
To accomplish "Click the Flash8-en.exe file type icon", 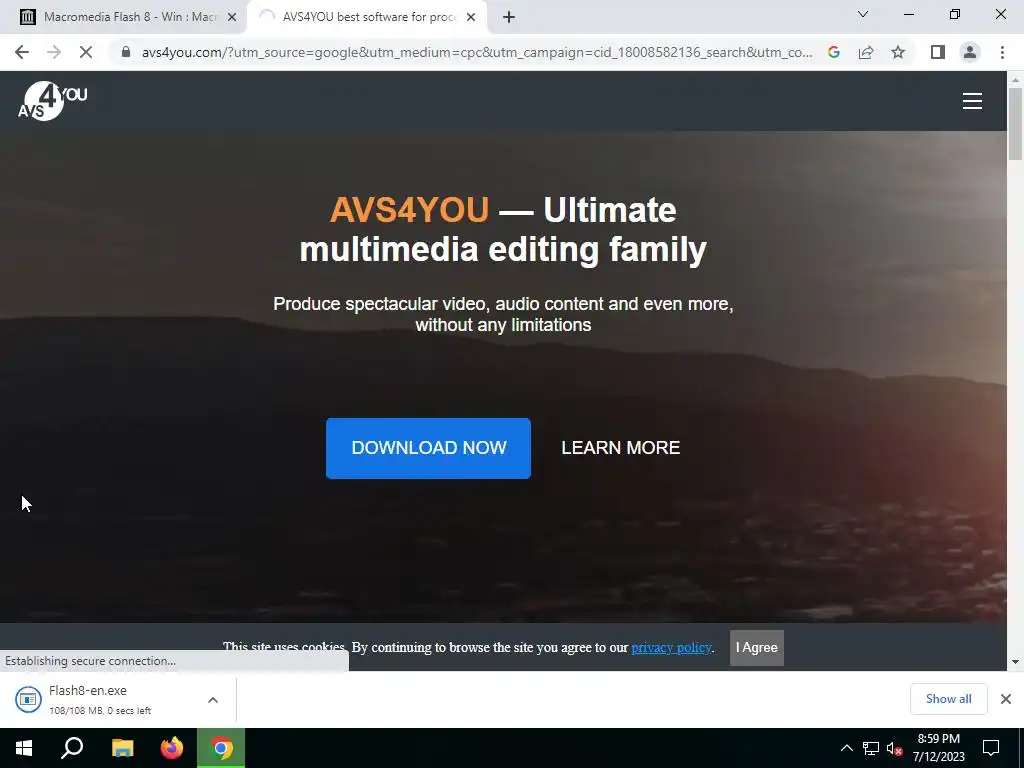I will (28, 699).
